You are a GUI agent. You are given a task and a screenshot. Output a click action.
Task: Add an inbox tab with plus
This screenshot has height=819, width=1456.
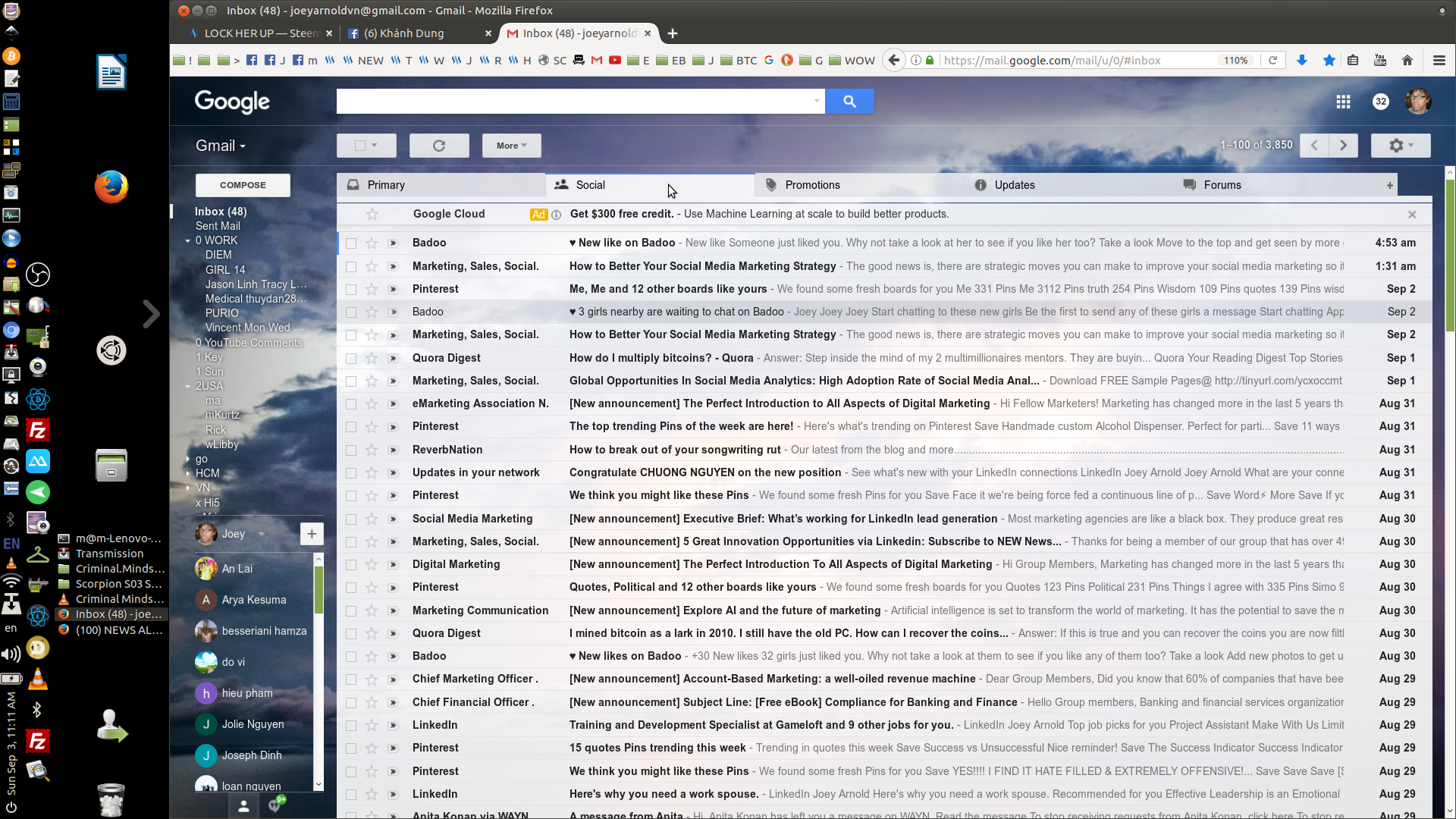tap(1389, 185)
